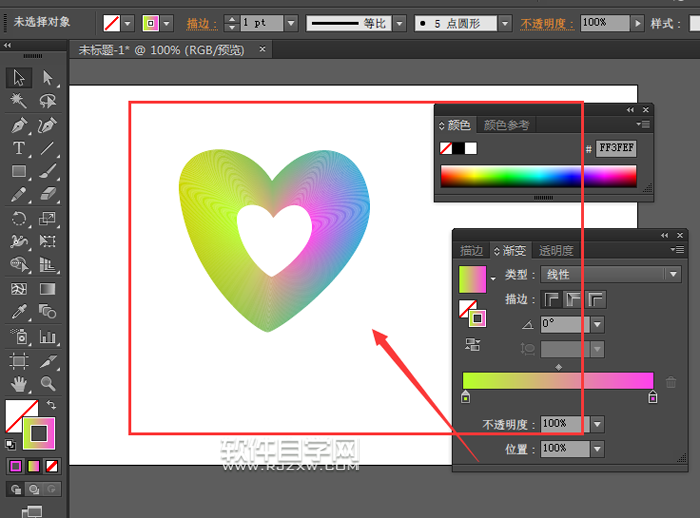Select the Gradient tool in toolbox
Viewport: 700px width, 518px height.
47,289
